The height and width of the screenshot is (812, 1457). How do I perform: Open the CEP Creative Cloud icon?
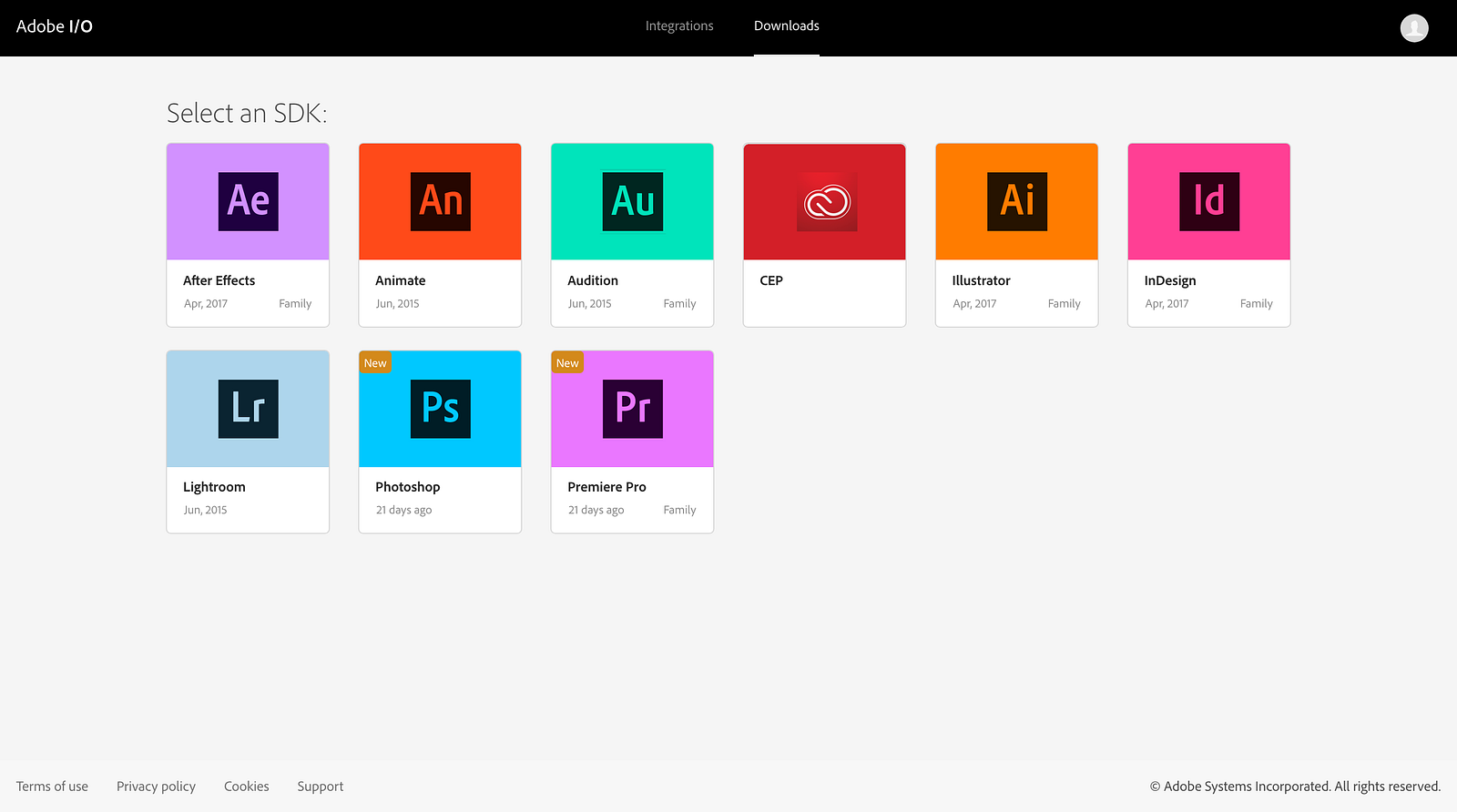coord(827,201)
